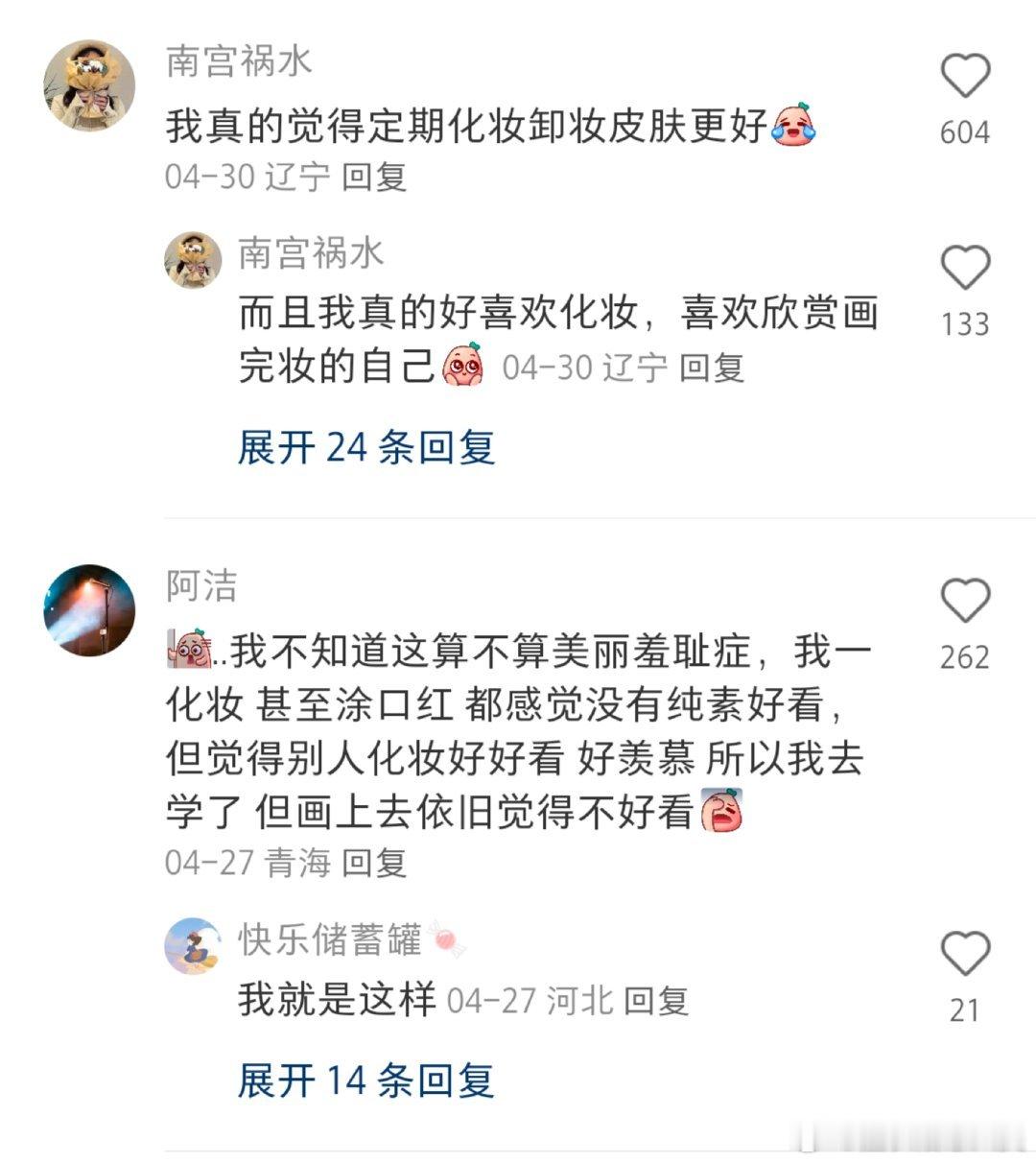Reply to 南宫祸水's 04-30 辽宁 top comment
Viewport: 1036px width, 1163px height.
[x=374, y=177]
